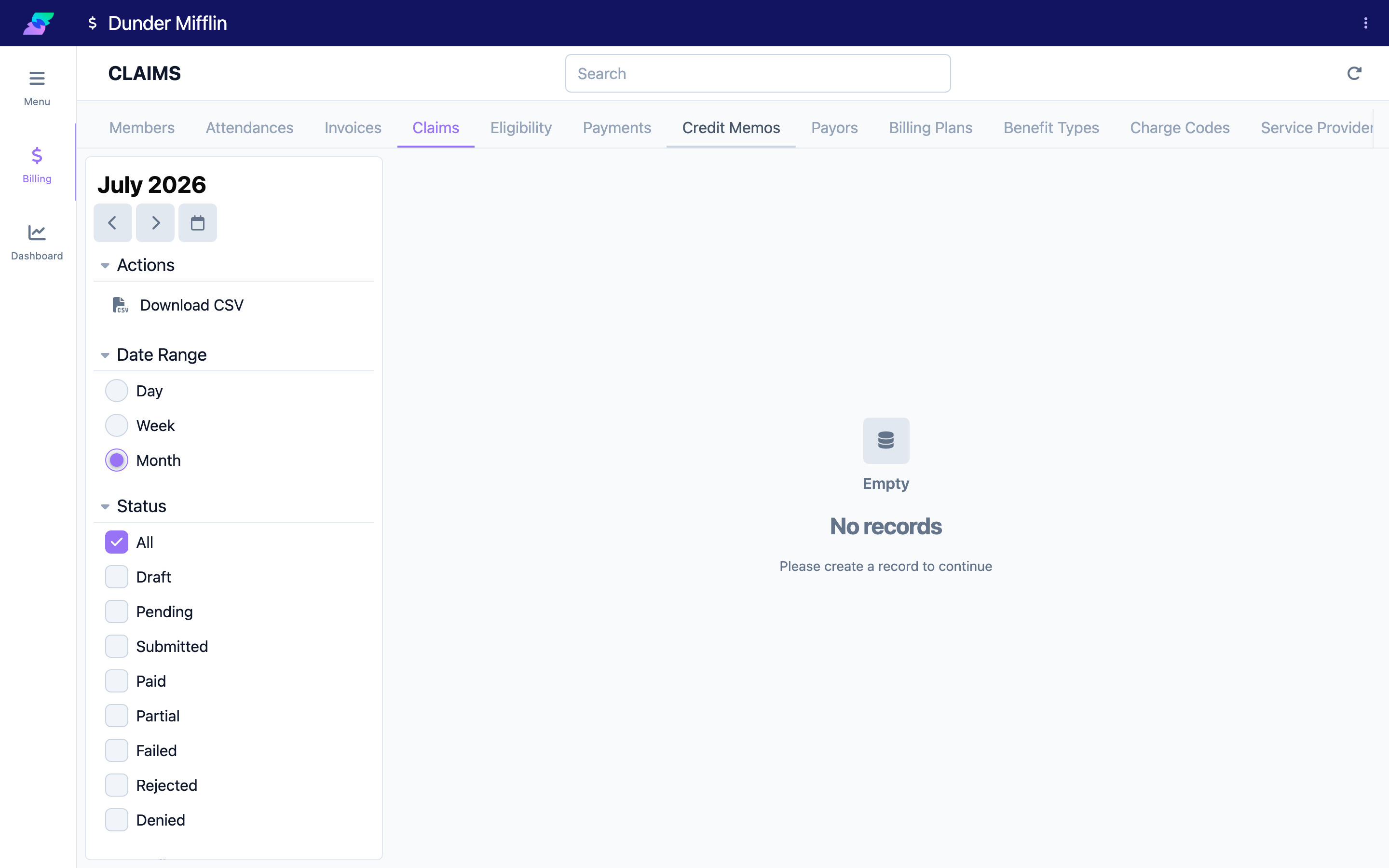Open the Benefit Types tab
This screenshot has width=1389, height=868.
coord(1051,127)
